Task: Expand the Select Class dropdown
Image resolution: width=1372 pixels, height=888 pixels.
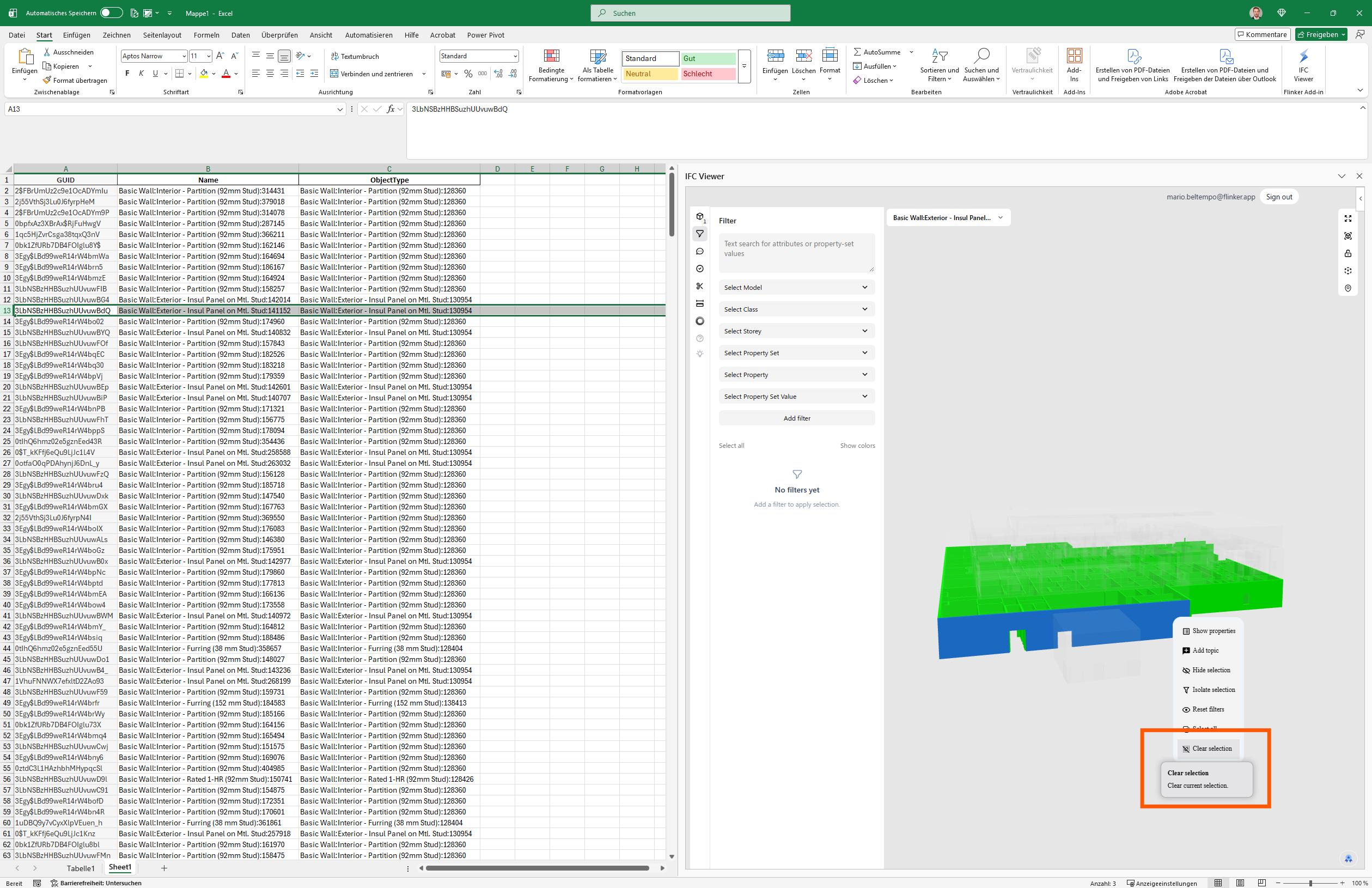Action: [x=796, y=309]
